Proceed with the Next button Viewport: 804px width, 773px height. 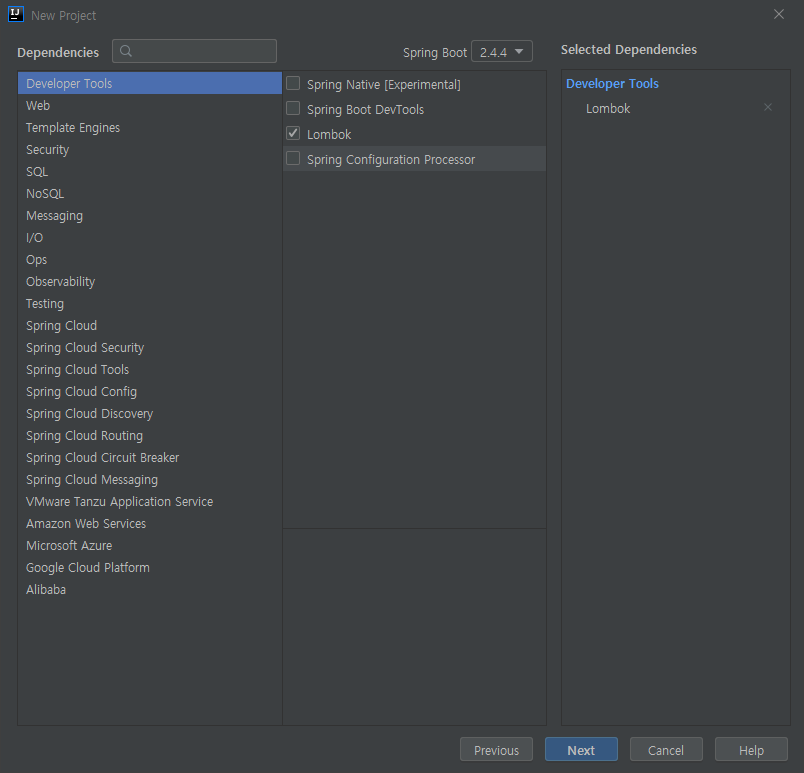click(x=581, y=750)
